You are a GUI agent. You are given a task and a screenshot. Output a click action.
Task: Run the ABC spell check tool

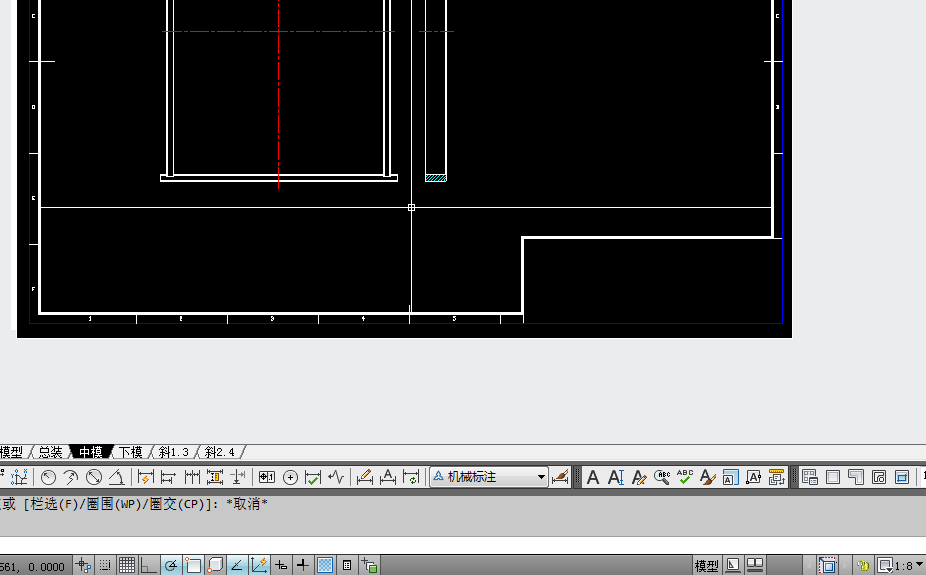(685, 478)
